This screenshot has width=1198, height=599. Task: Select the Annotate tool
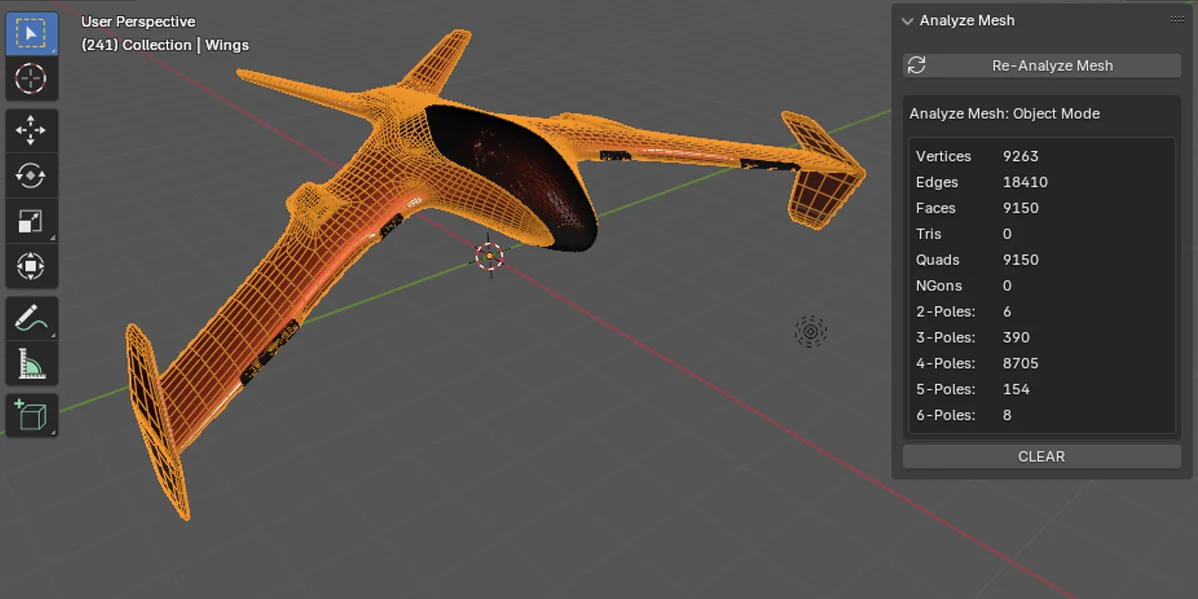click(31, 317)
